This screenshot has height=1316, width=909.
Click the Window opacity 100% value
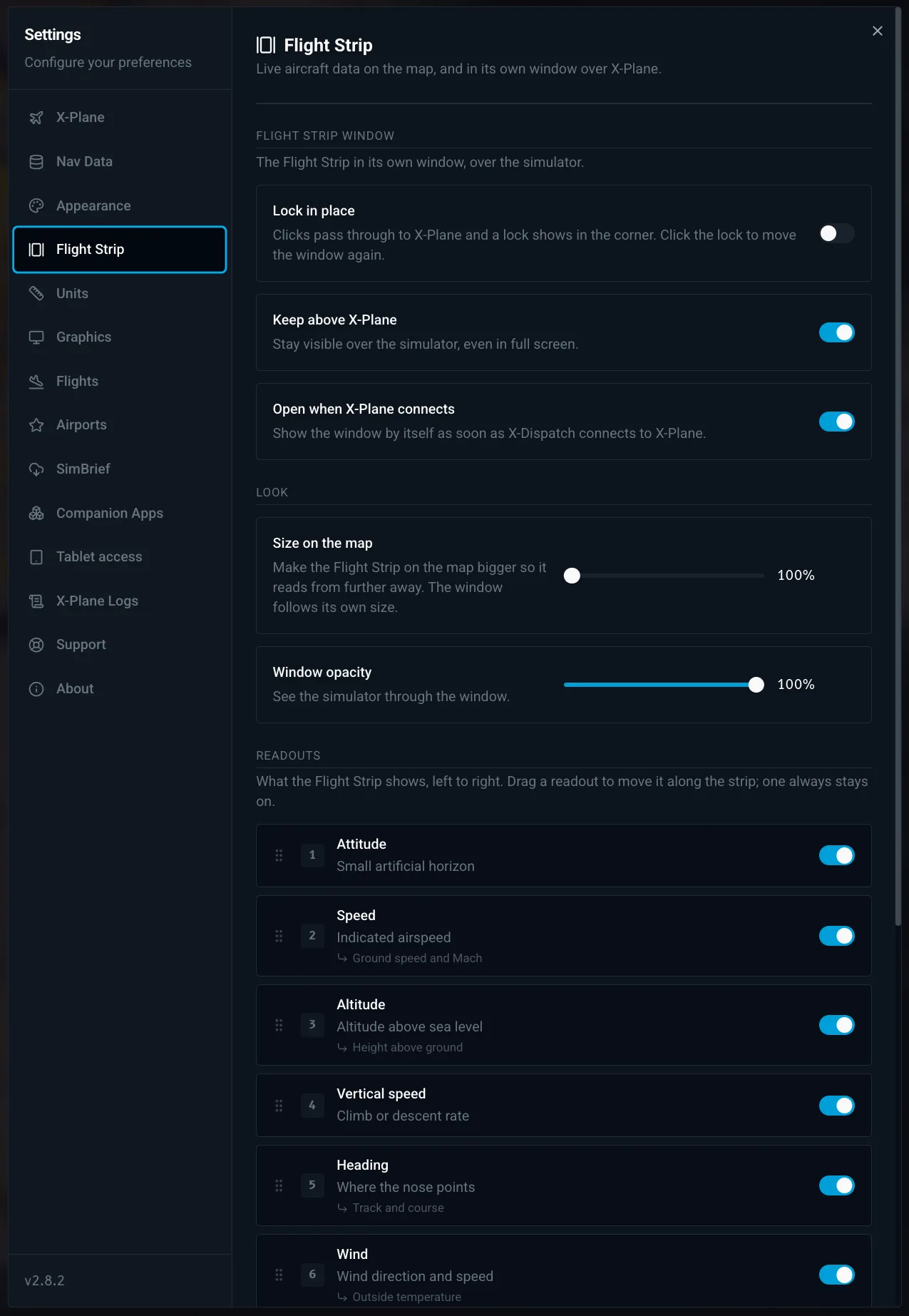coord(796,685)
